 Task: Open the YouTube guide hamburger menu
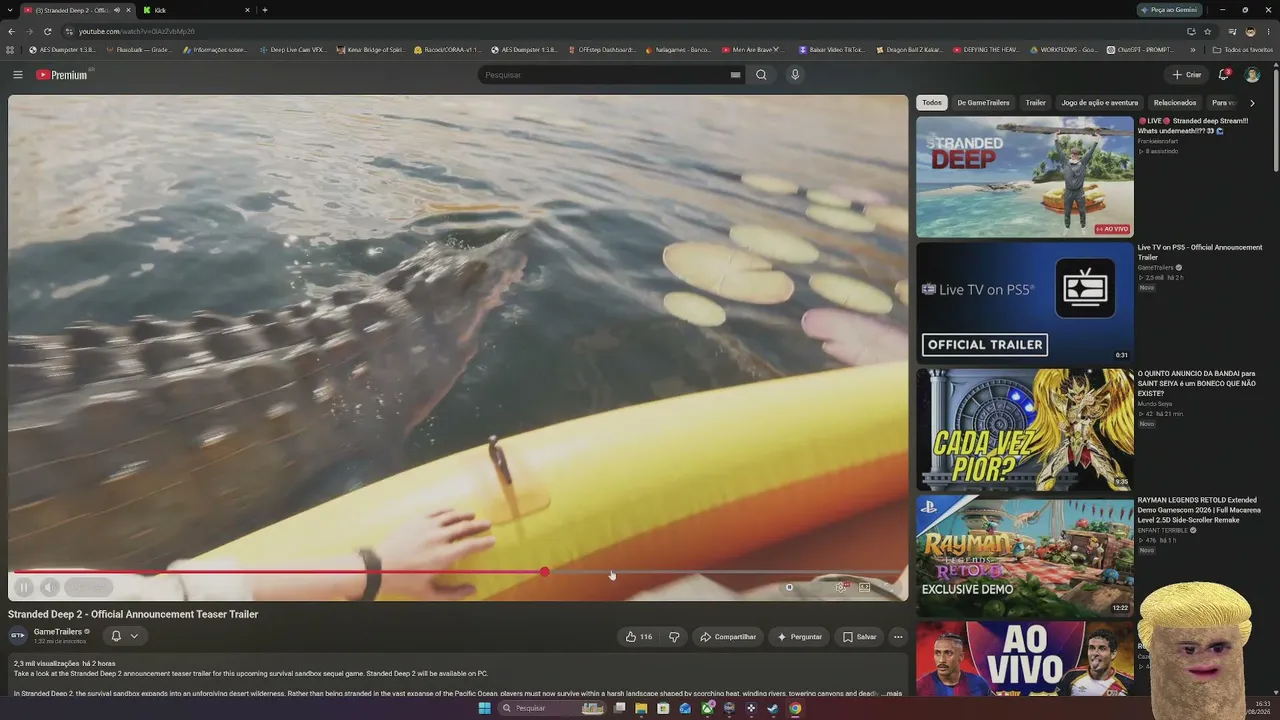(x=17, y=75)
